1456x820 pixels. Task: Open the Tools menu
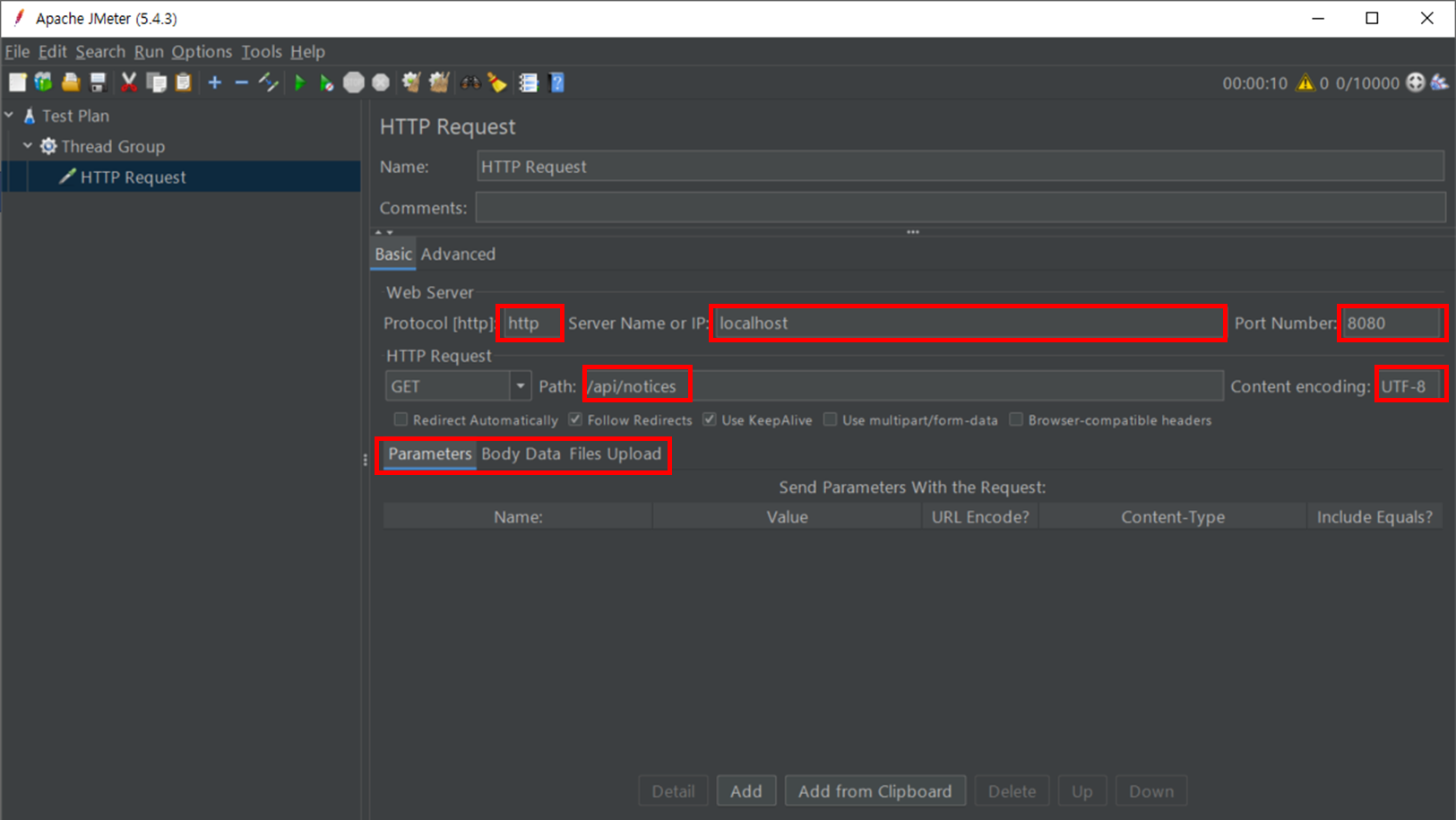(x=262, y=52)
